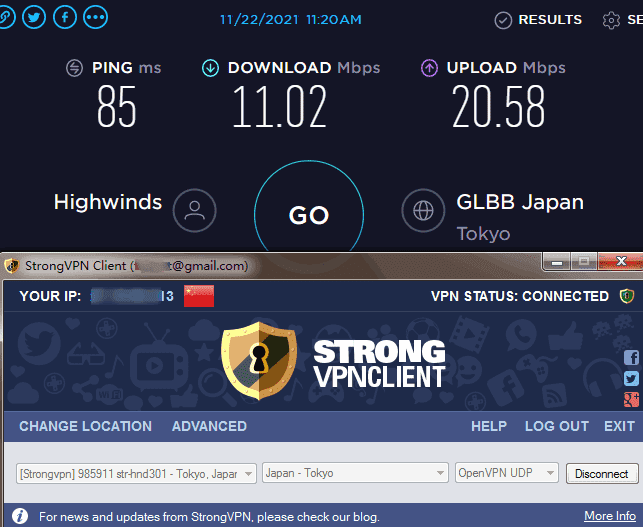Open StrongVPN Google Plus icon
This screenshot has width=643, height=527.
coord(631,400)
